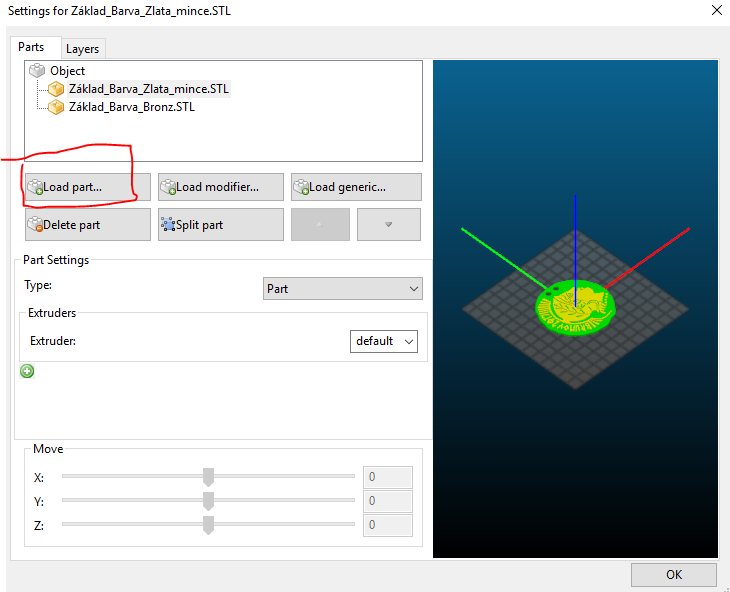Click the move-up arrow button

320,225
